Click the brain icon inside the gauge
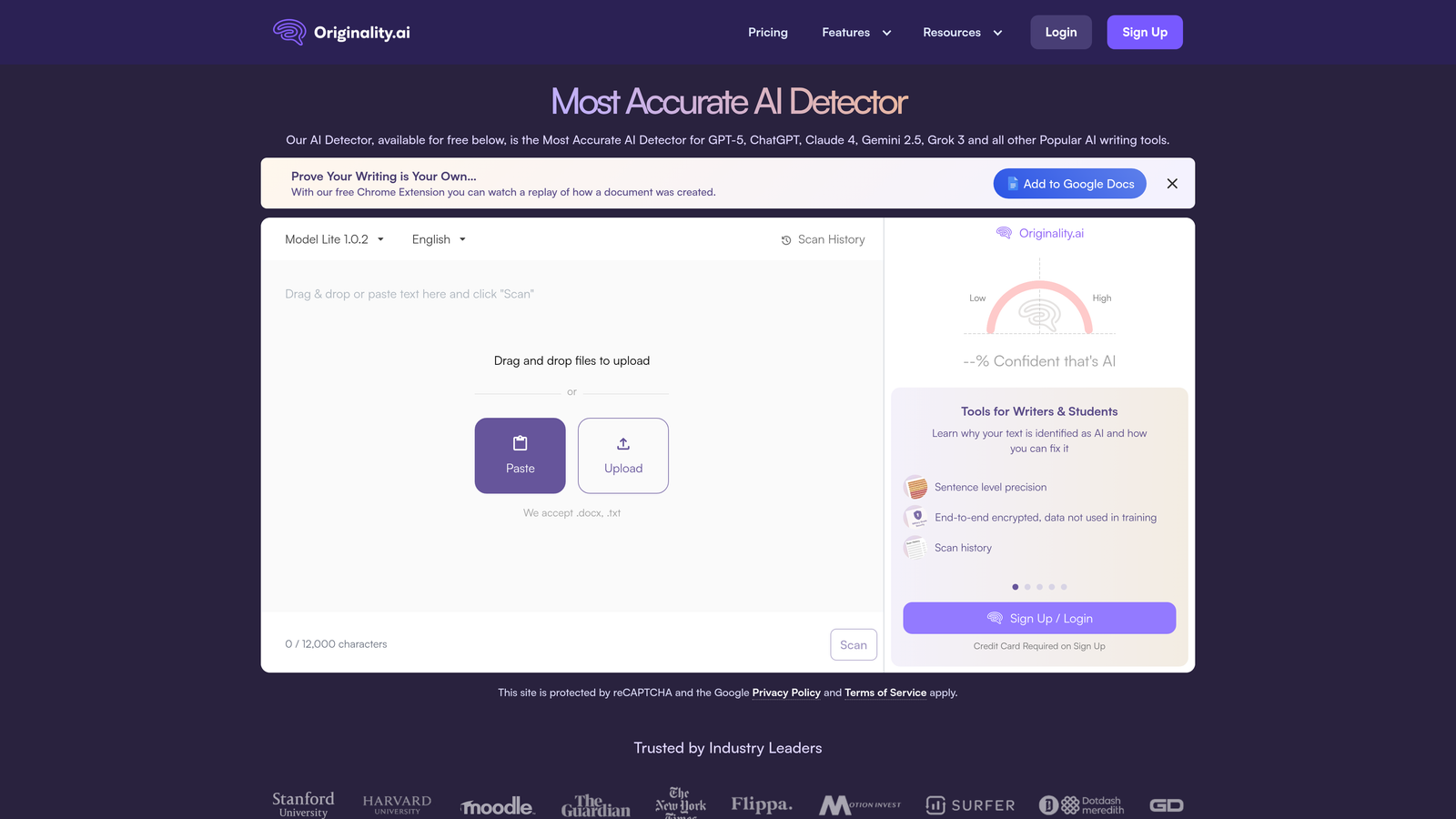This screenshot has height=819, width=1456. (1039, 318)
